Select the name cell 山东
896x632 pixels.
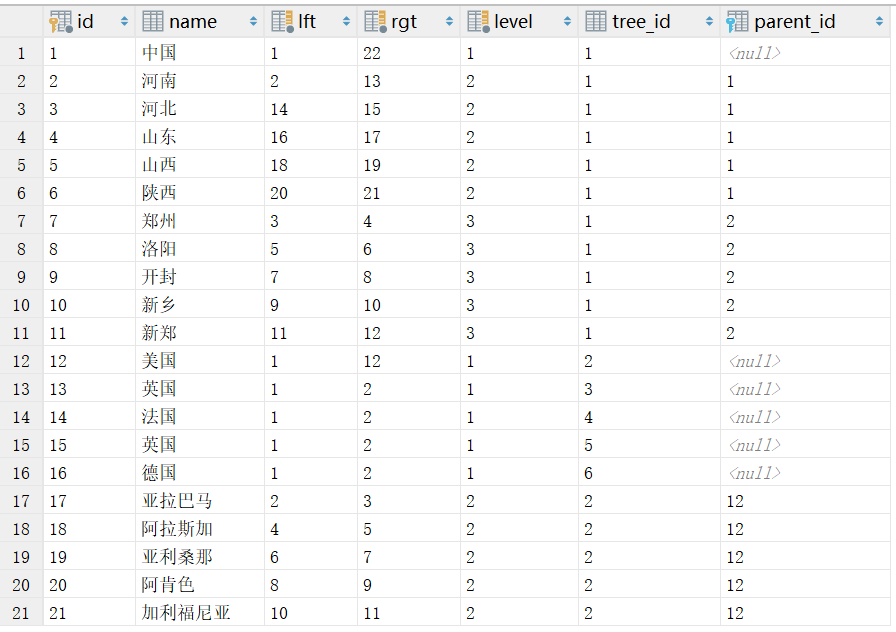point(199,137)
